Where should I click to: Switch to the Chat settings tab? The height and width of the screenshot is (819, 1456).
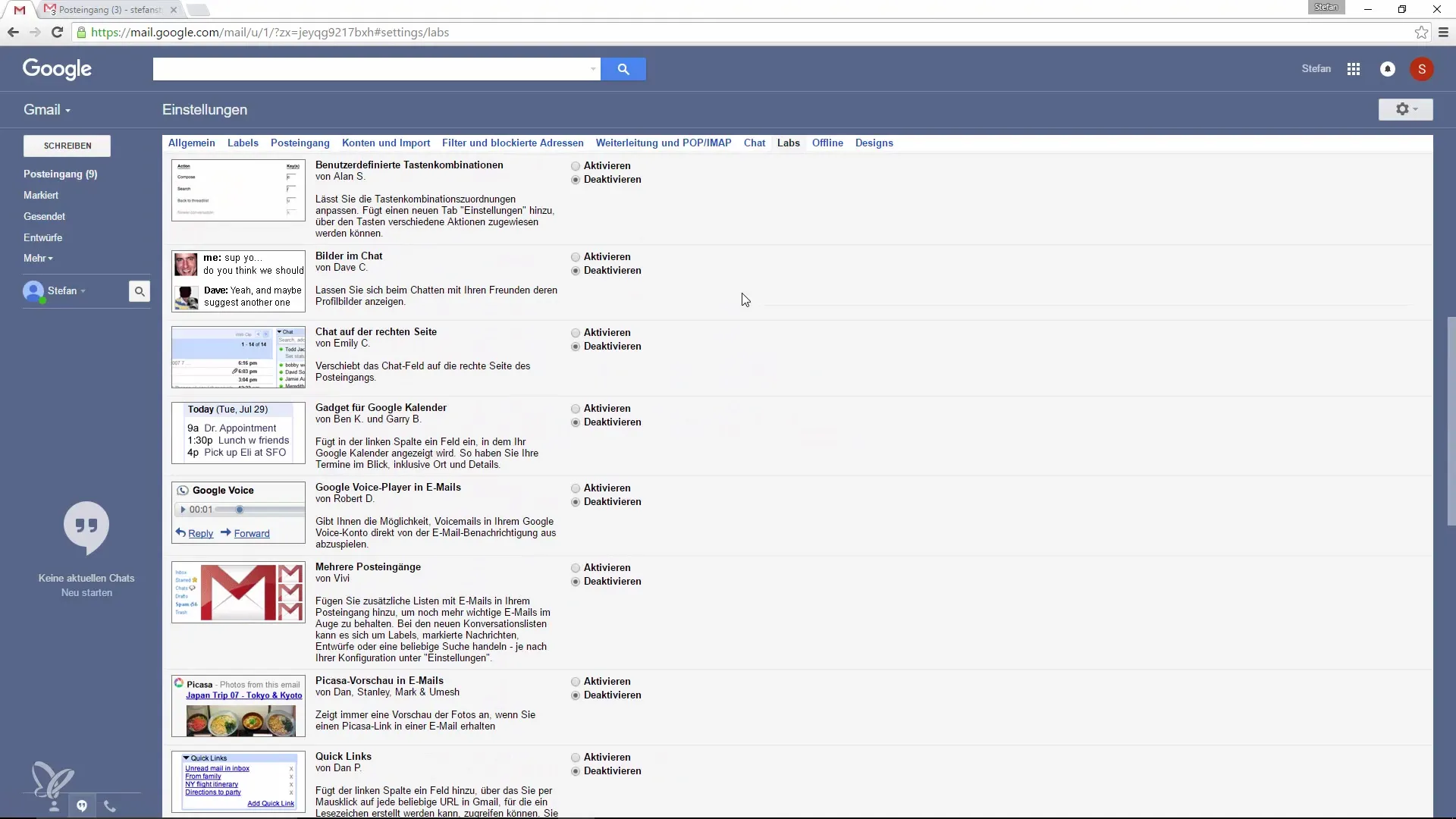point(755,143)
